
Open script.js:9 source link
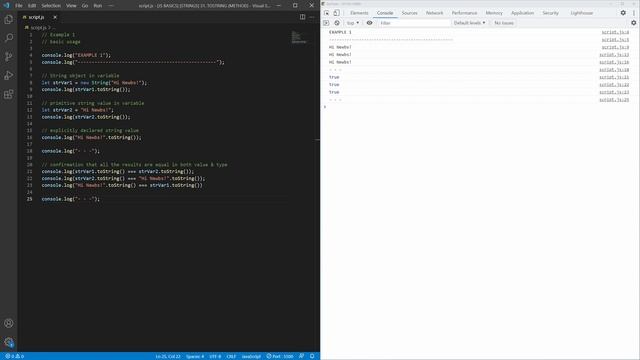pyautogui.click(x=615, y=47)
